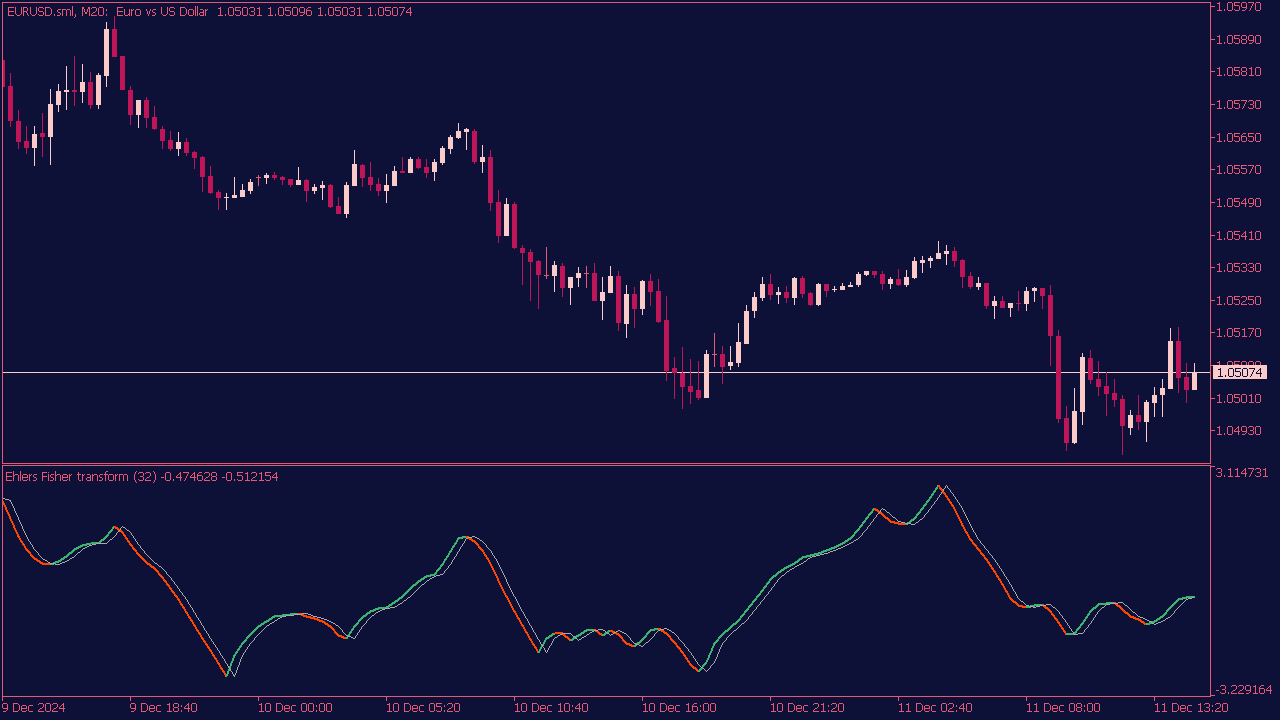
Task: Click the 1.05250 price scale value
Action: pyautogui.click(x=1239, y=301)
